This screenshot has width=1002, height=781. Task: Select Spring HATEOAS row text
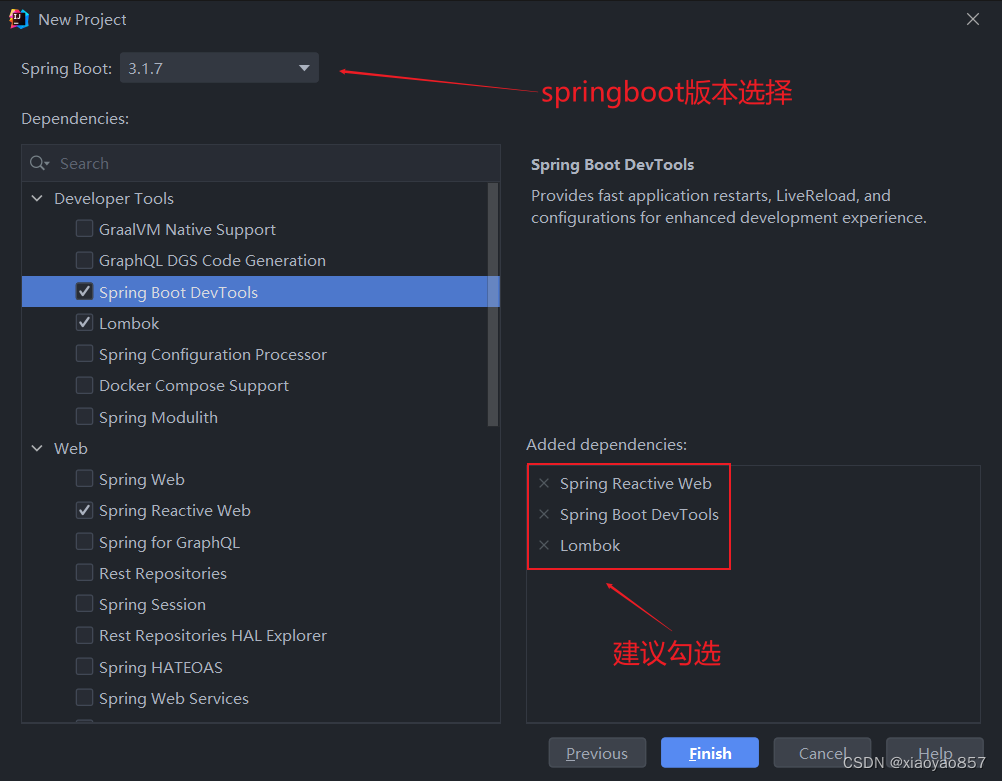point(161,667)
